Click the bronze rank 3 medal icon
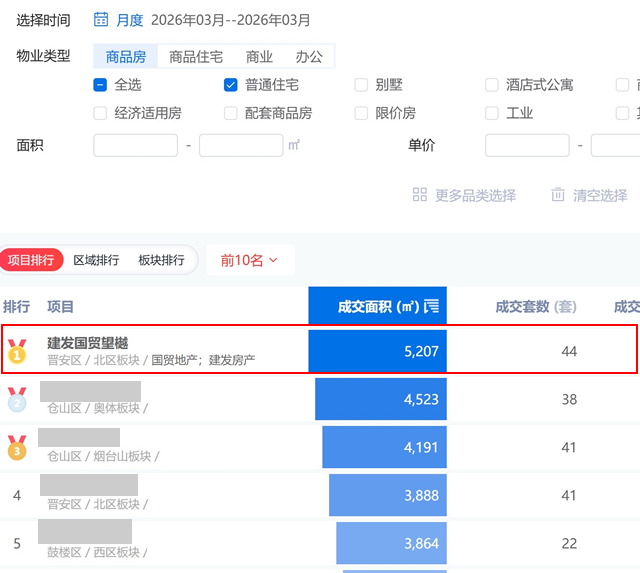Screen dimensions: 640x573 (17, 447)
